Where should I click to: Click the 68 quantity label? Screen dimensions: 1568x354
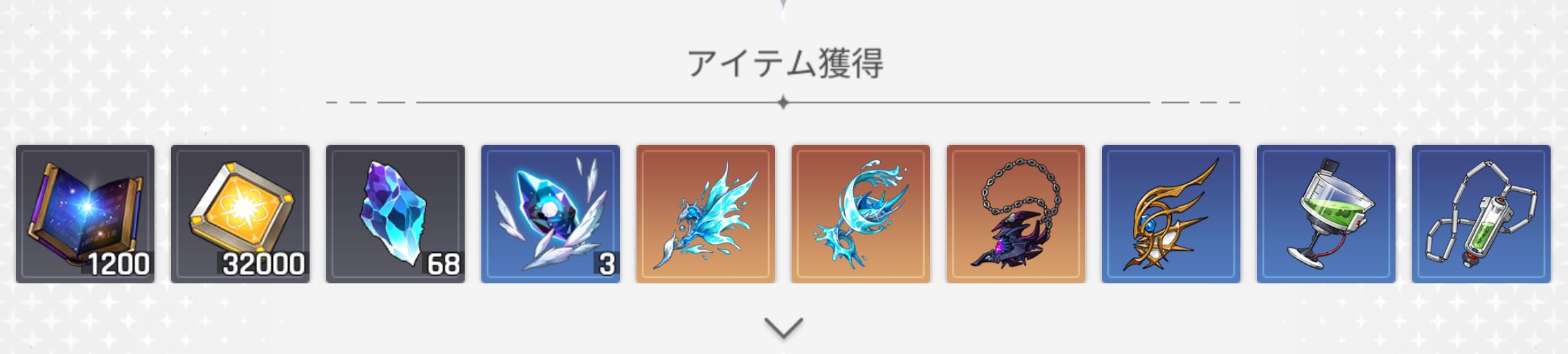tap(443, 264)
